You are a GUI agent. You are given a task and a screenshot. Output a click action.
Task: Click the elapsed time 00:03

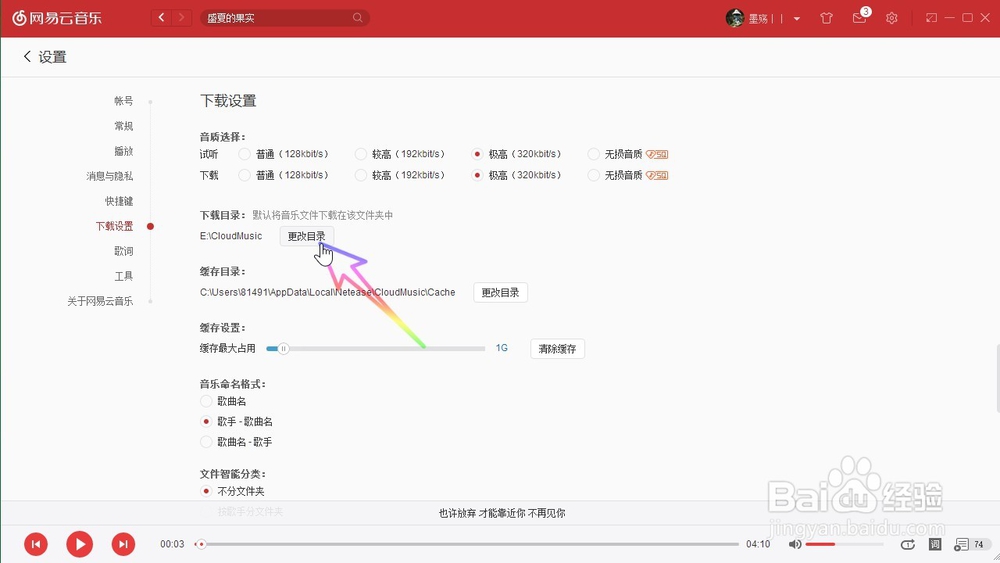click(172, 544)
